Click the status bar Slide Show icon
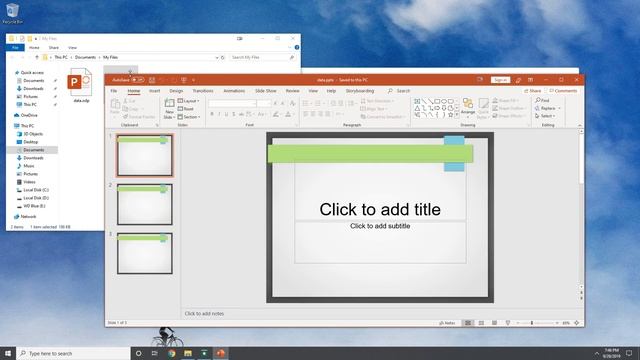The width and height of the screenshot is (640, 360). [508, 323]
